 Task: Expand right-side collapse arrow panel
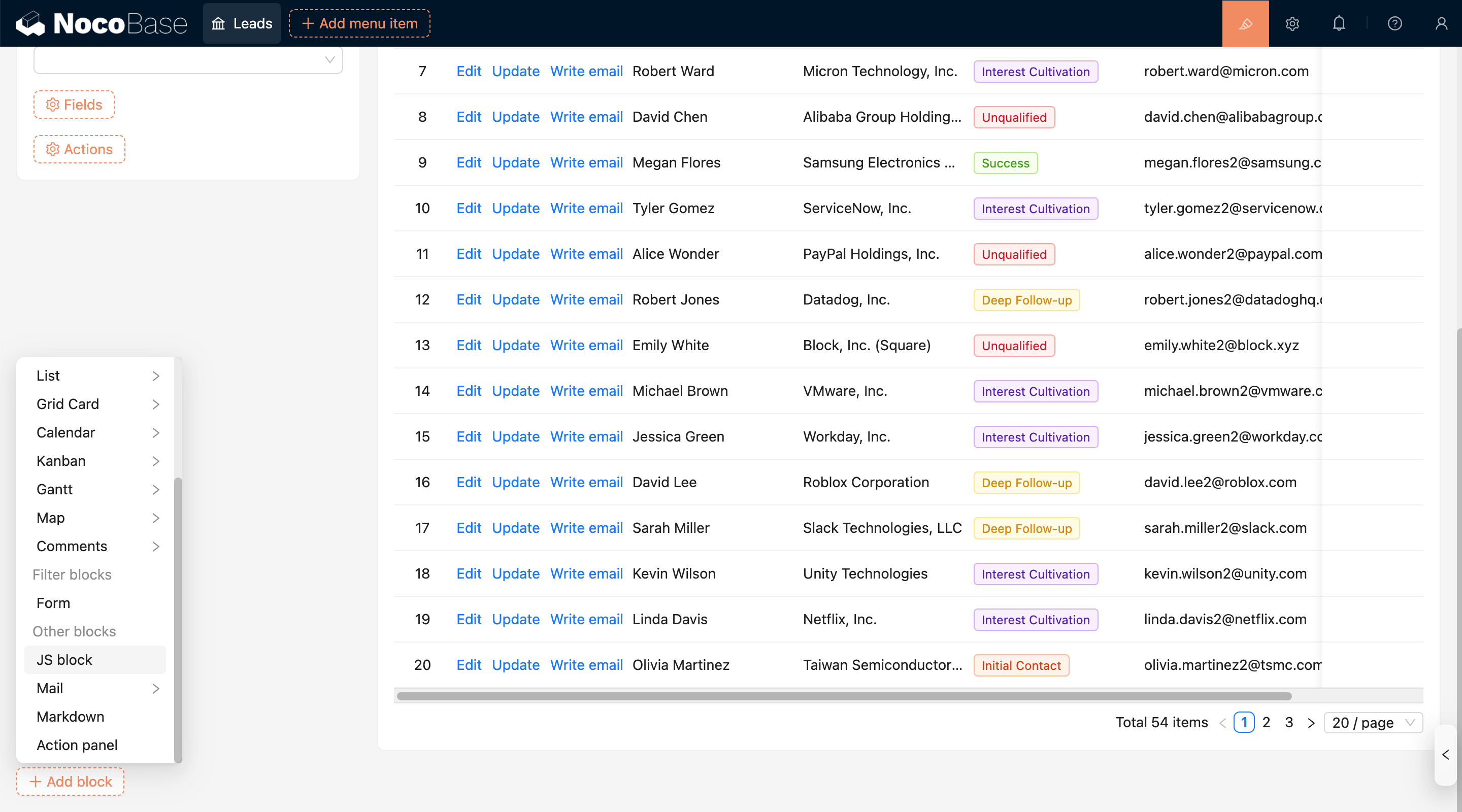(x=1446, y=755)
